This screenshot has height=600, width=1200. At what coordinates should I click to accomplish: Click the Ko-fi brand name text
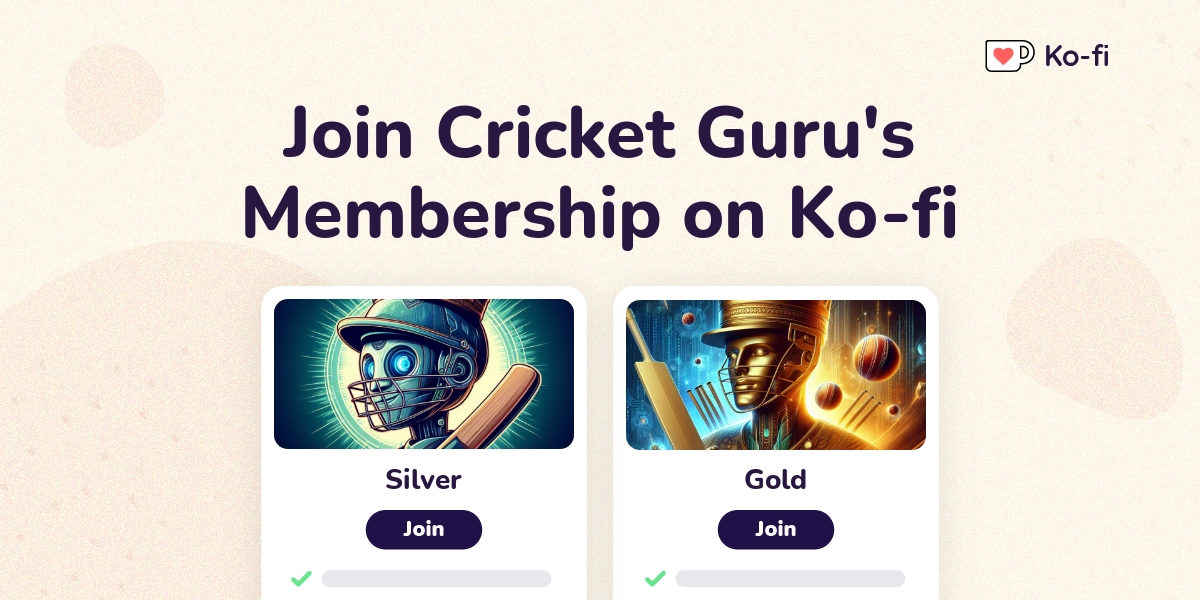coord(1077,56)
